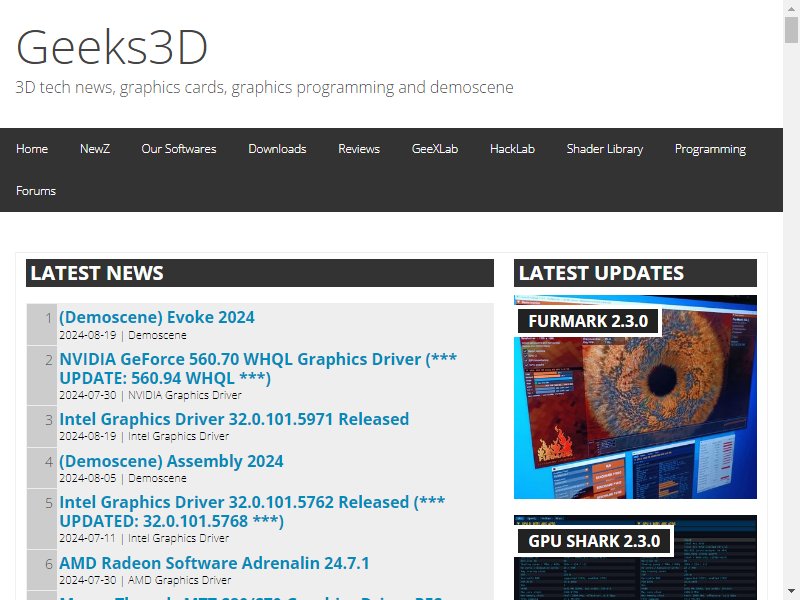The width and height of the screenshot is (800, 600).
Task: Open Intel Graphics Driver 32.0.101.5762 article
Action: (x=252, y=511)
